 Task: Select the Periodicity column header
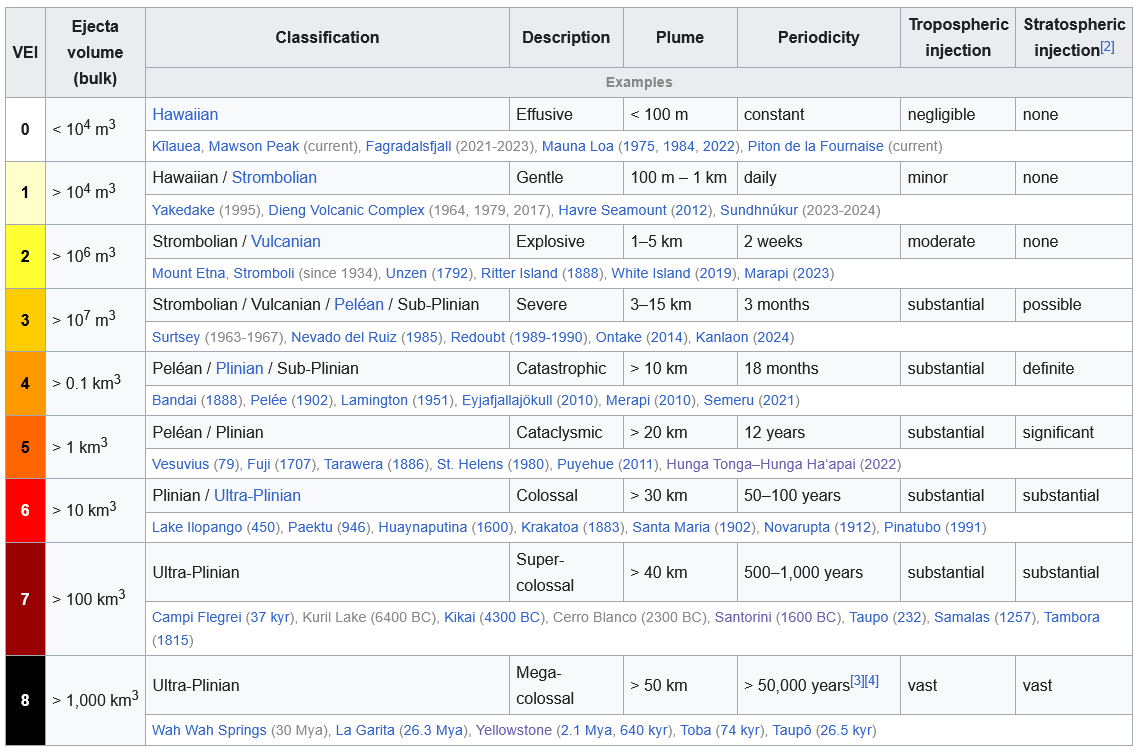819,37
